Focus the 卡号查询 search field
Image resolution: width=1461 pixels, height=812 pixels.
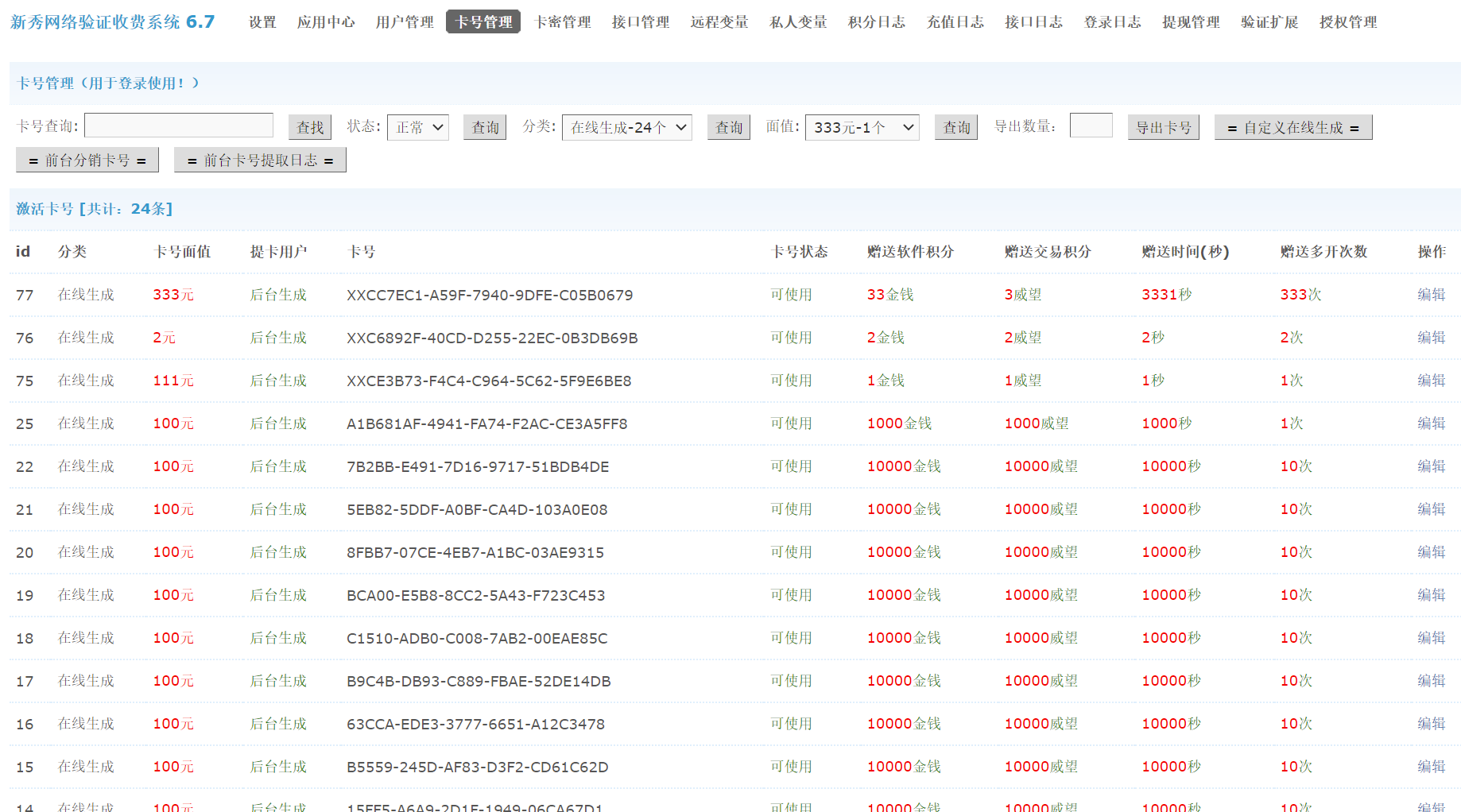click(179, 126)
